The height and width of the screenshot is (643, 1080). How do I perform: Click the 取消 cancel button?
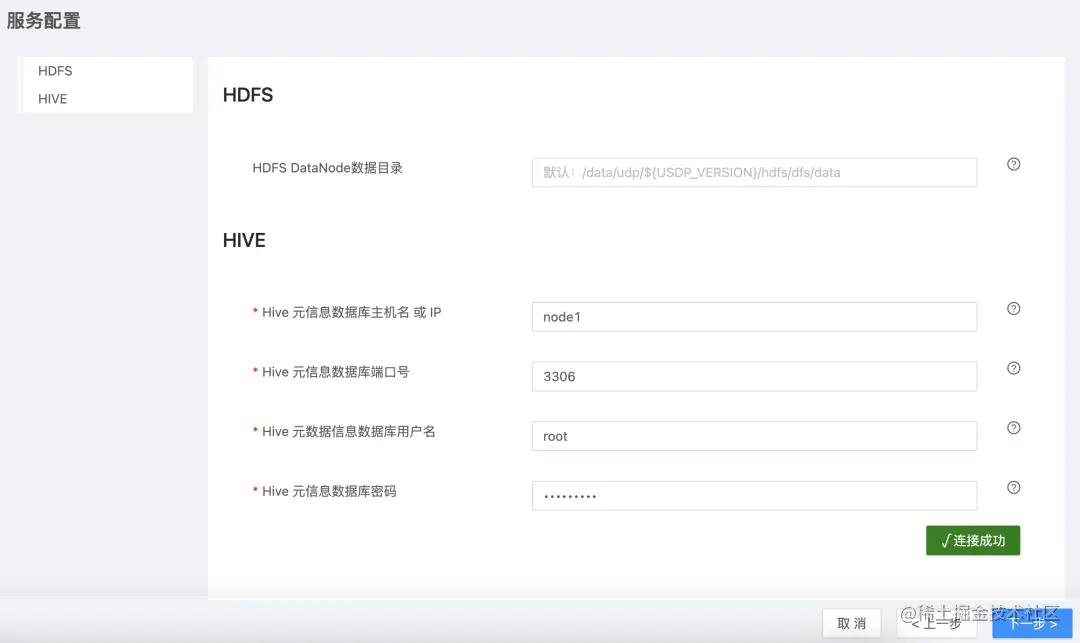[851, 623]
